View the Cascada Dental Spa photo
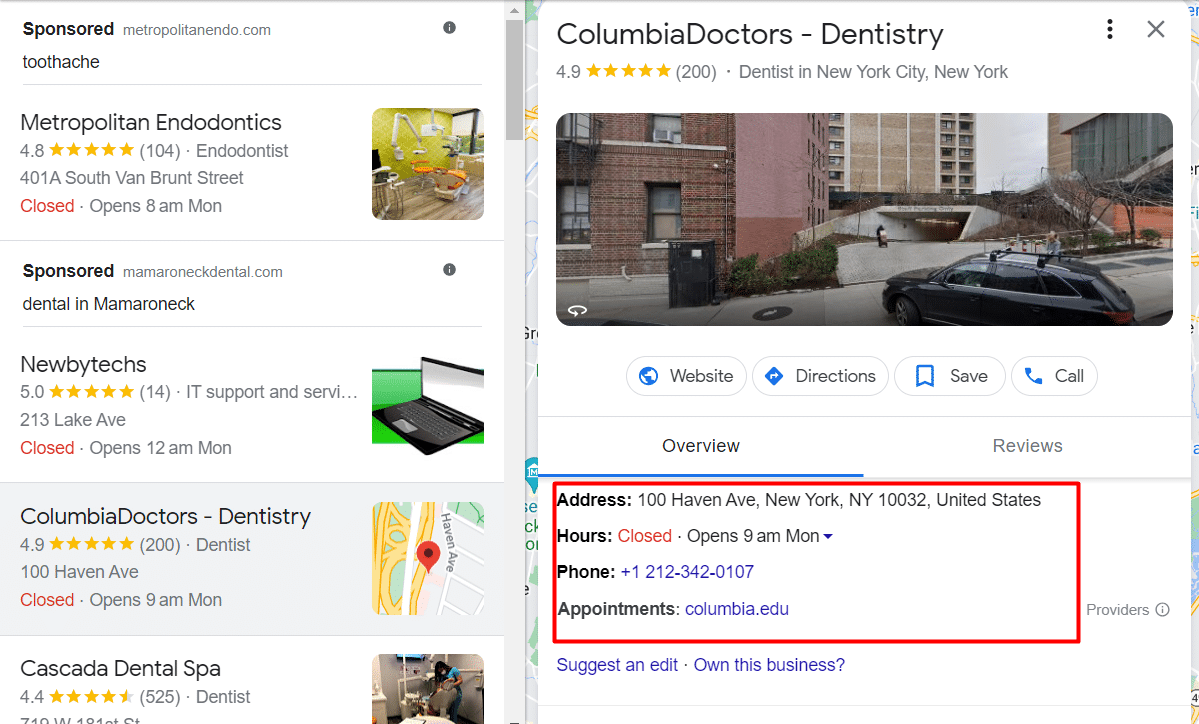 pyautogui.click(x=427, y=689)
